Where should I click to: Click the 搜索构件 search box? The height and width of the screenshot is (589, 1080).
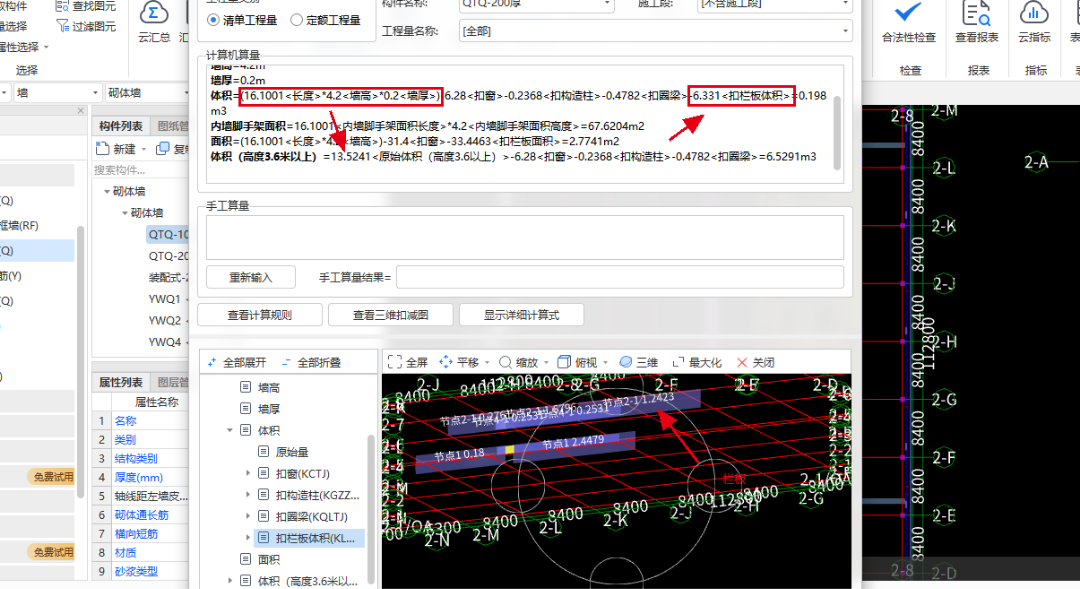coord(141,170)
